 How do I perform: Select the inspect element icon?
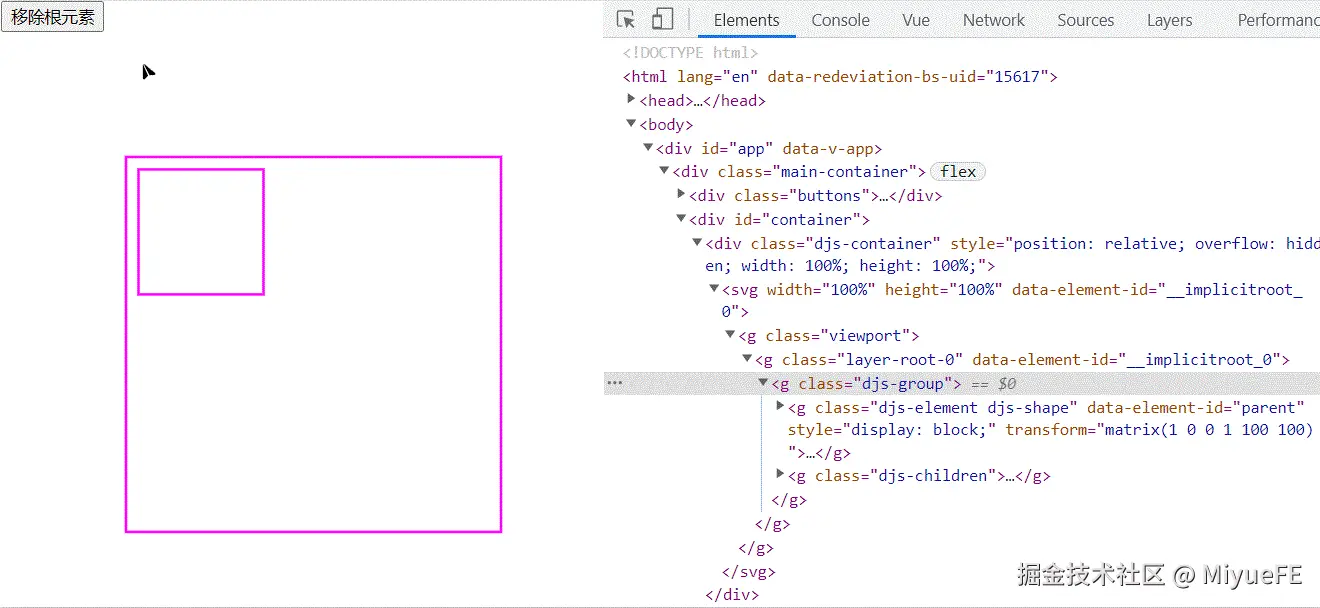point(626,19)
